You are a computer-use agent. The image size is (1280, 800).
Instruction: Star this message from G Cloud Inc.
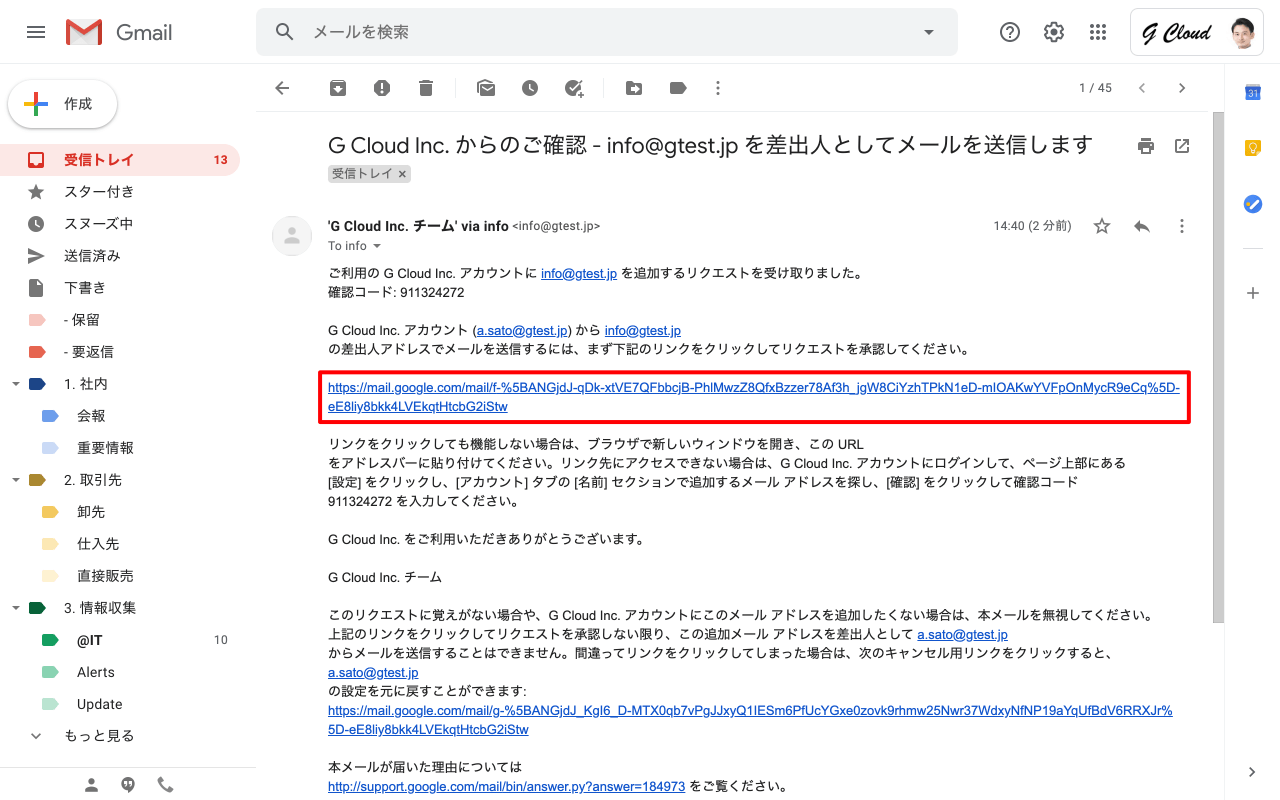(x=1102, y=226)
